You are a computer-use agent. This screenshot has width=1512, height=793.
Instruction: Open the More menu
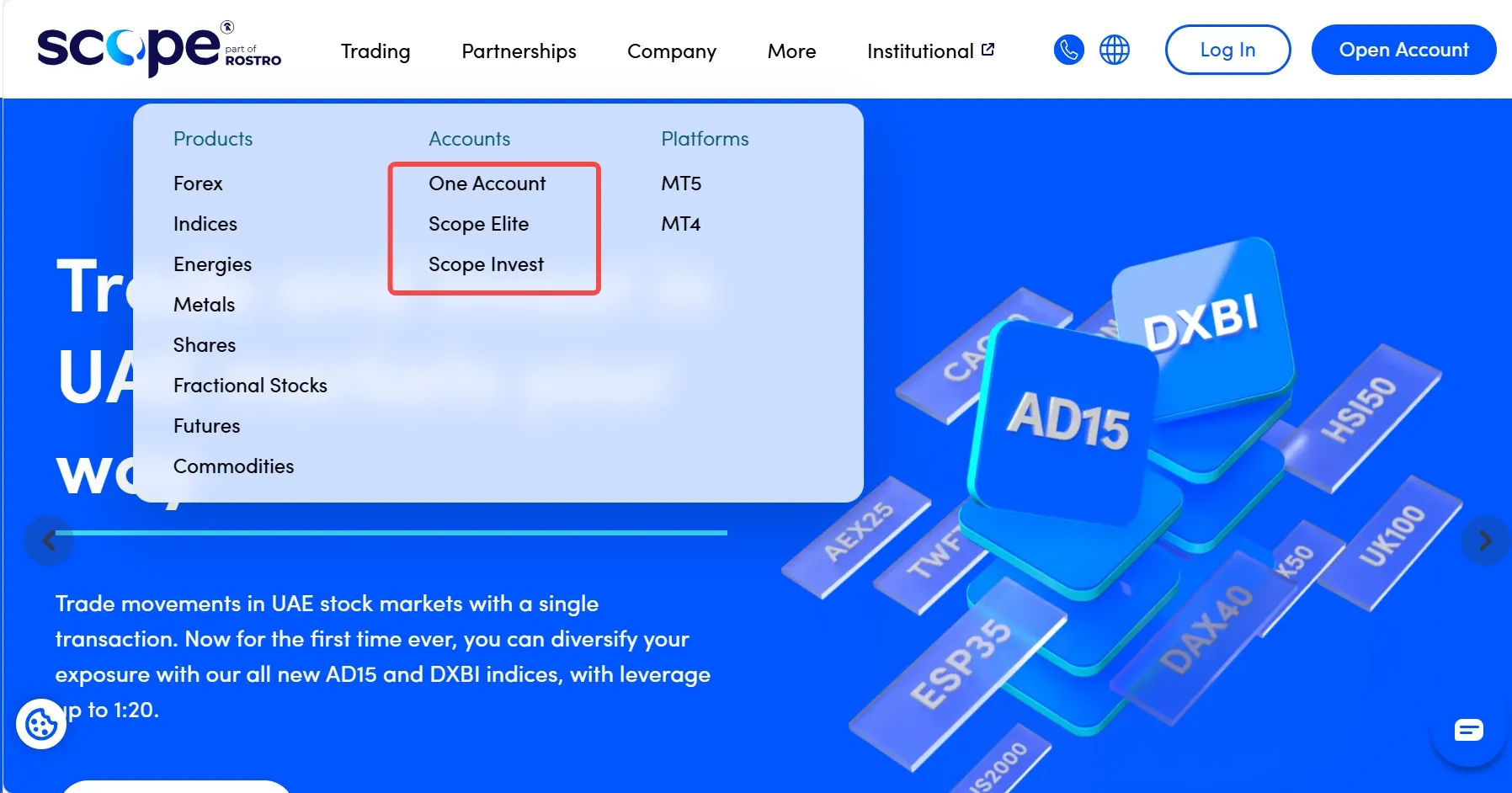click(x=792, y=51)
